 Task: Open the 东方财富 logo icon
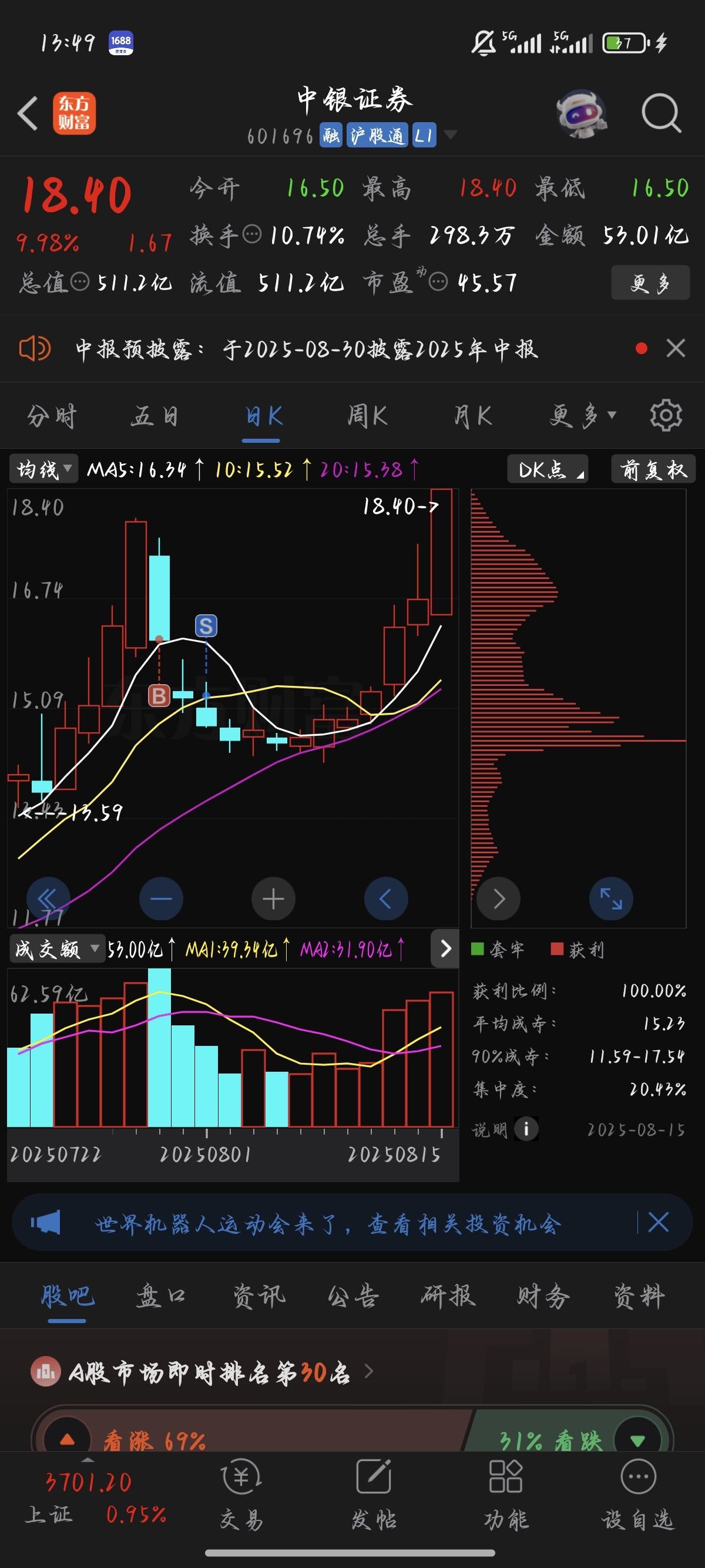74,113
